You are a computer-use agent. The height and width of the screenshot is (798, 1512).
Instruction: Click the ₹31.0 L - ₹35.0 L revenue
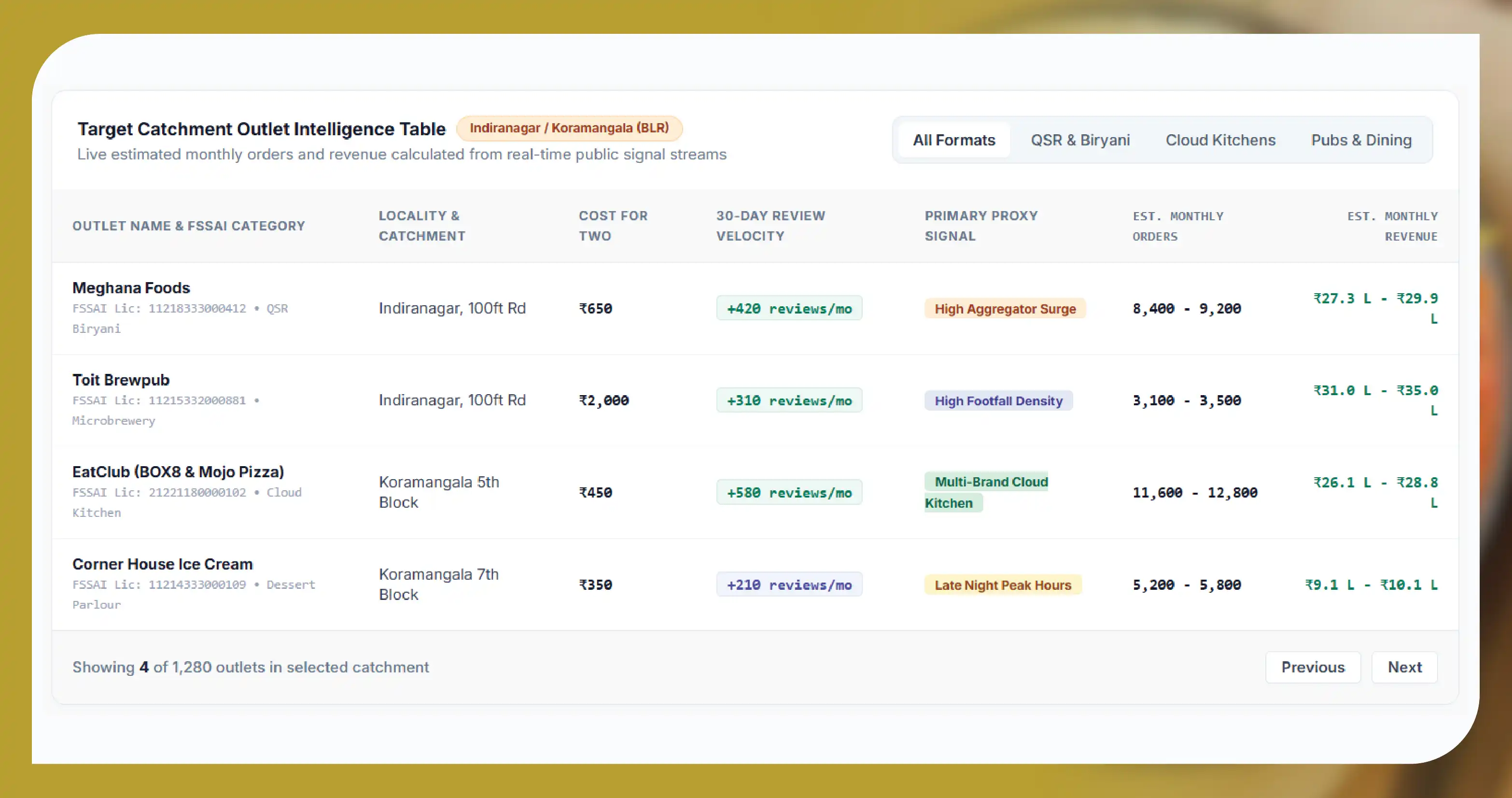point(1375,400)
